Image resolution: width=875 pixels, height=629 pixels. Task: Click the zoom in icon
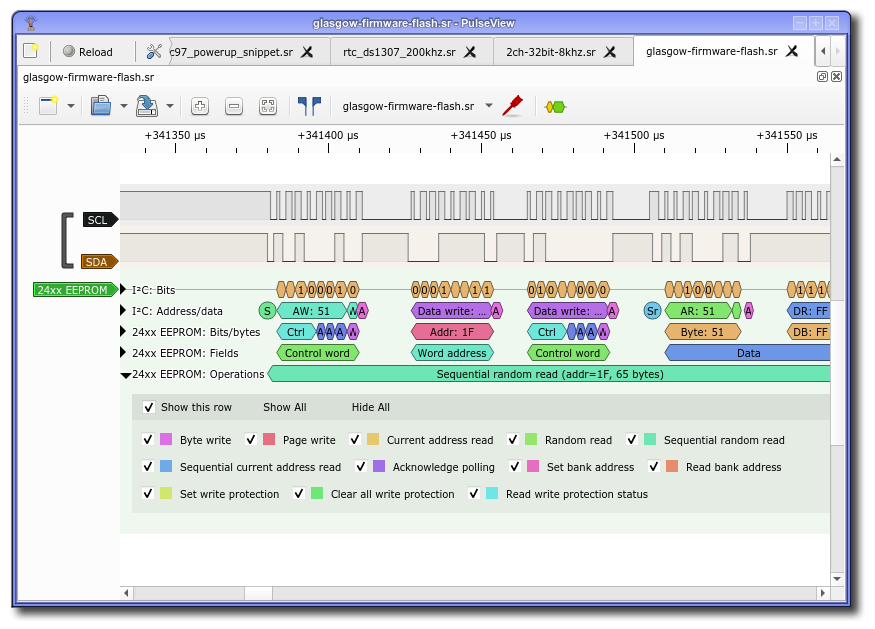200,106
